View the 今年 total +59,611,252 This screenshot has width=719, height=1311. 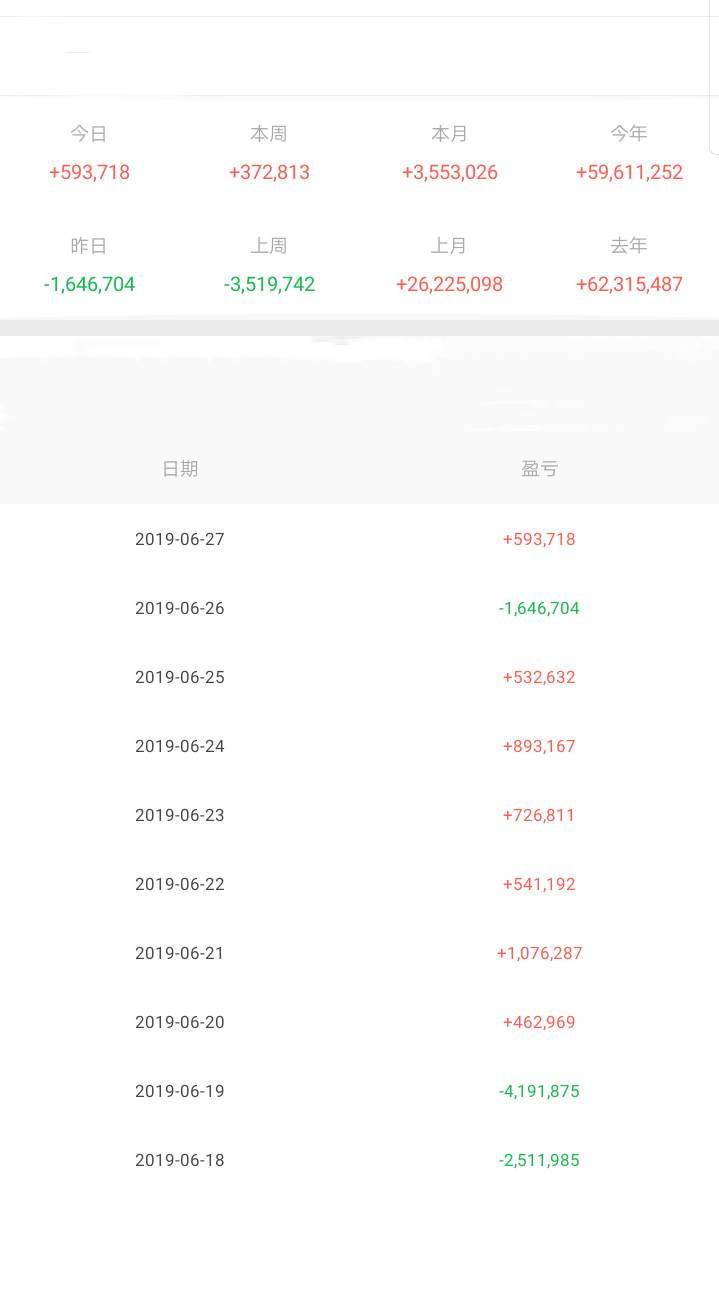click(629, 172)
